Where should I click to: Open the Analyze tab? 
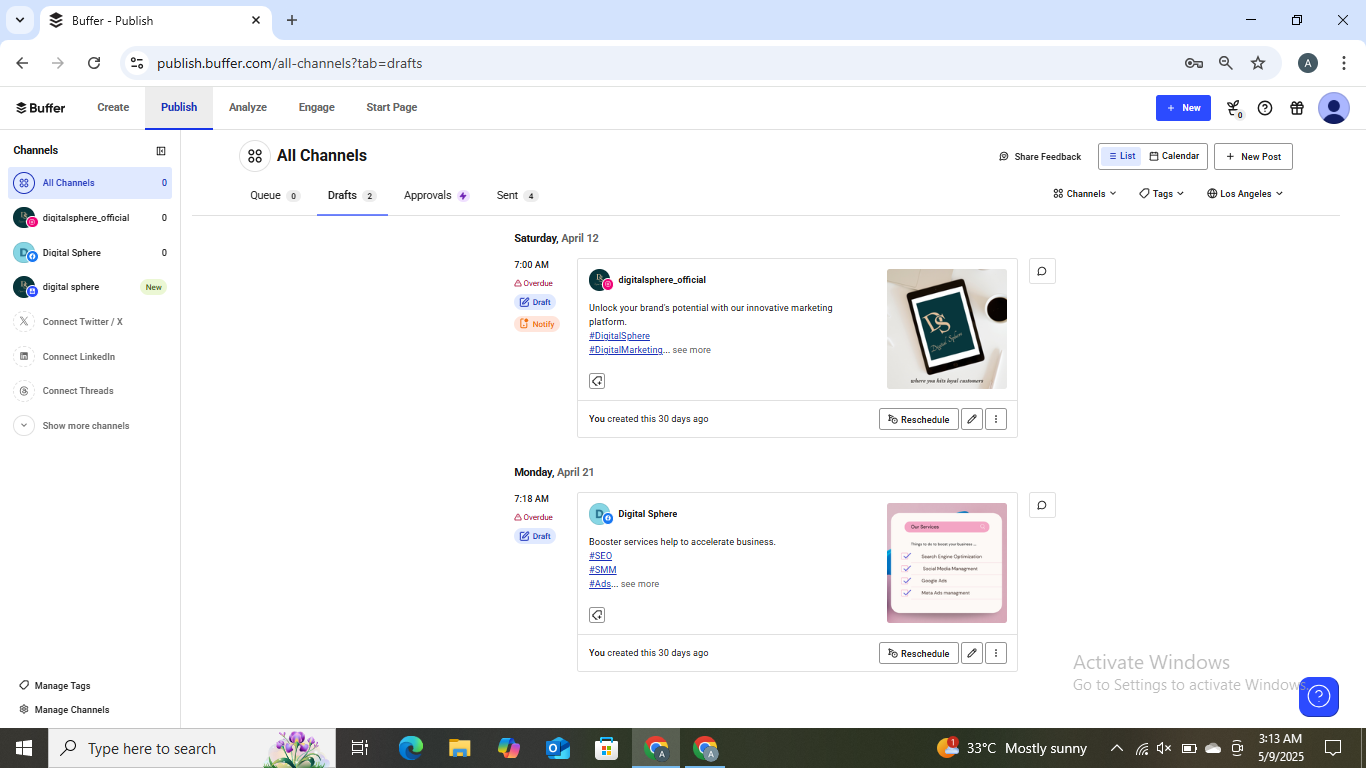tap(248, 108)
